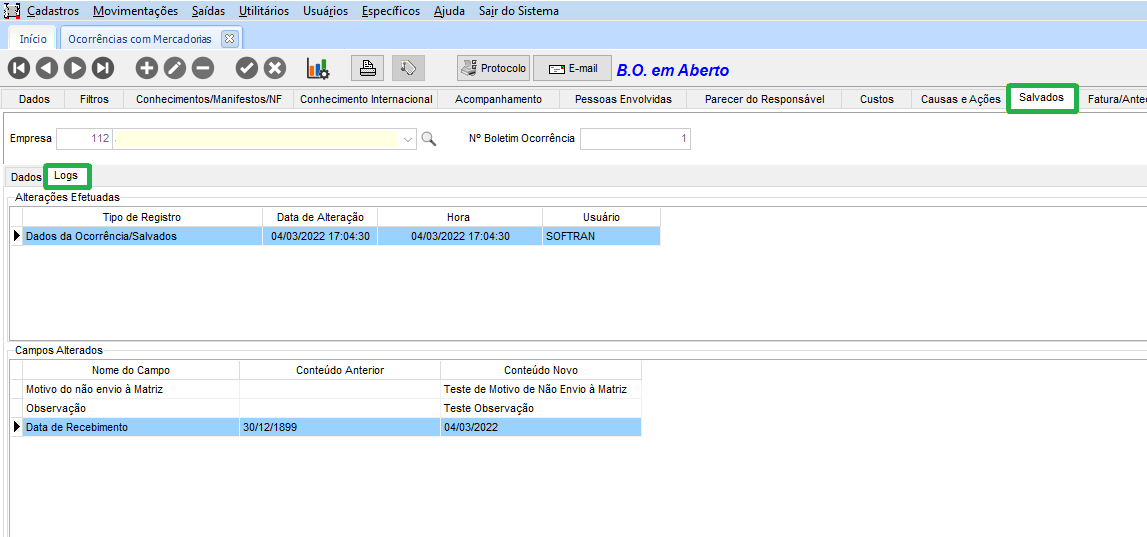Image resolution: width=1147 pixels, height=537 pixels.
Task: Jump to the last record
Action: (103, 68)
